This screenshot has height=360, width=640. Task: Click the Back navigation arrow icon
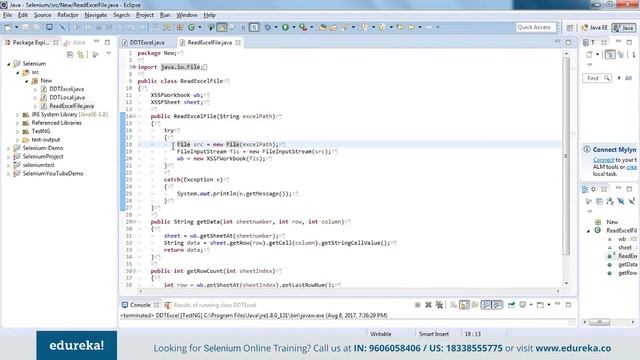411,27
